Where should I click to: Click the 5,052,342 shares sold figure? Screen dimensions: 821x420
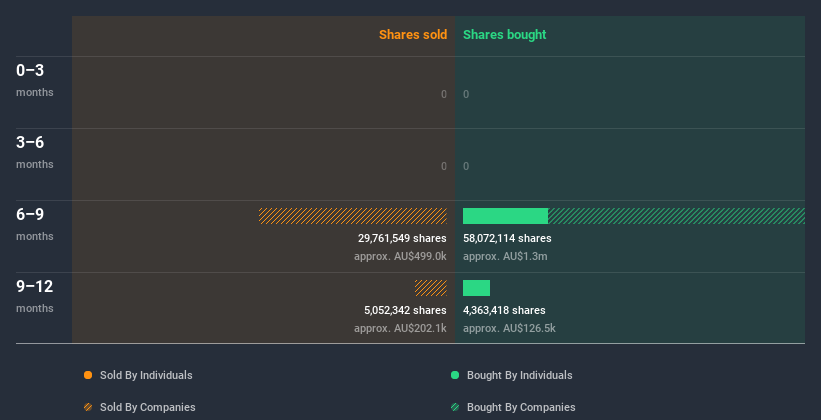[405, 310]
